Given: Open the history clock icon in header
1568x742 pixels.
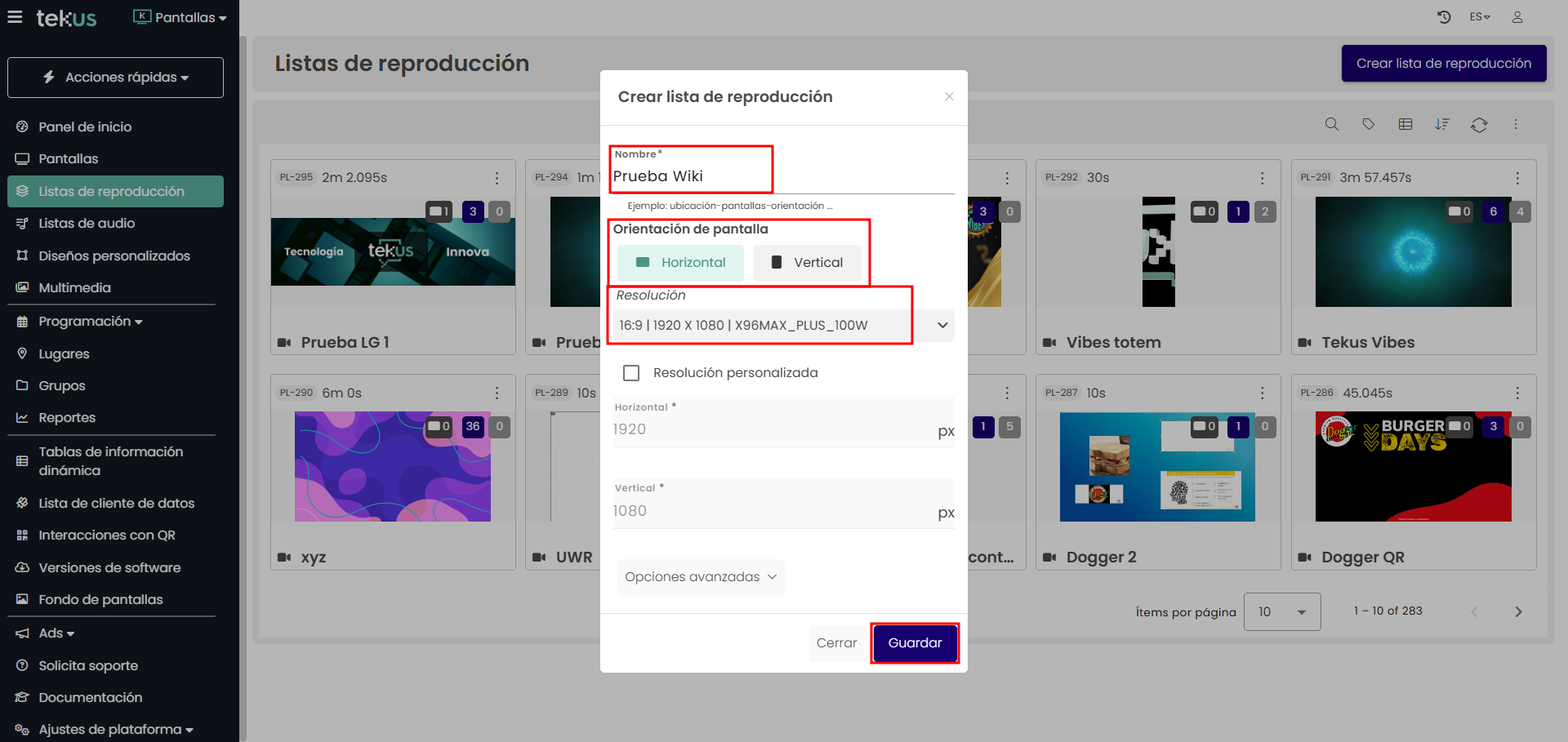Looking at the screenshot, I should (1443, 17).
